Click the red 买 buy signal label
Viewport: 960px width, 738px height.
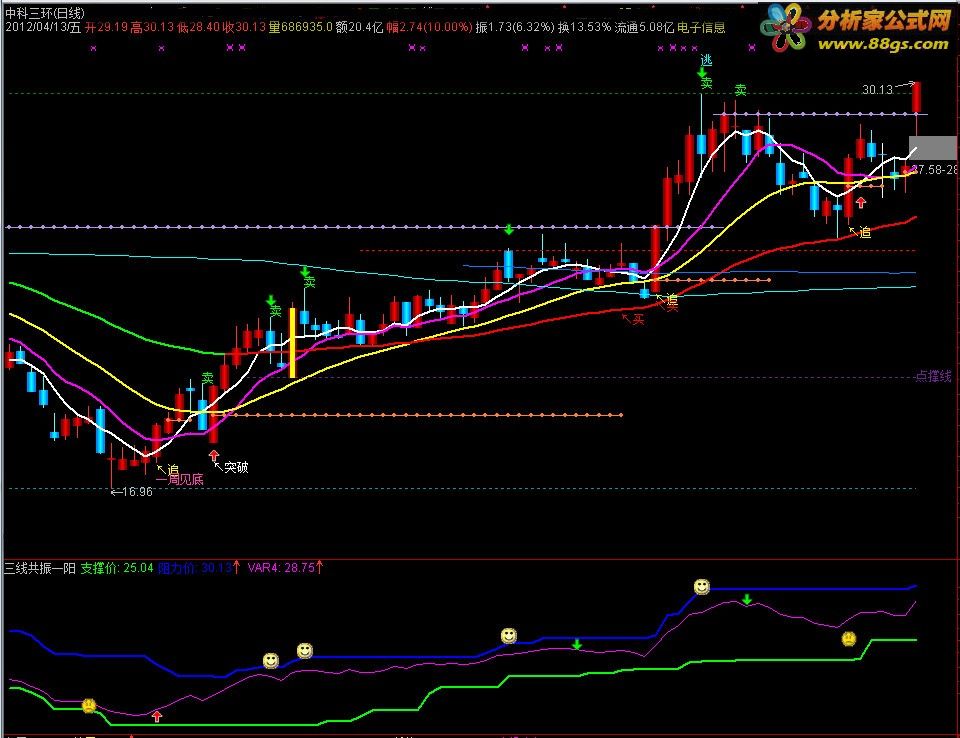pos(639,319)
